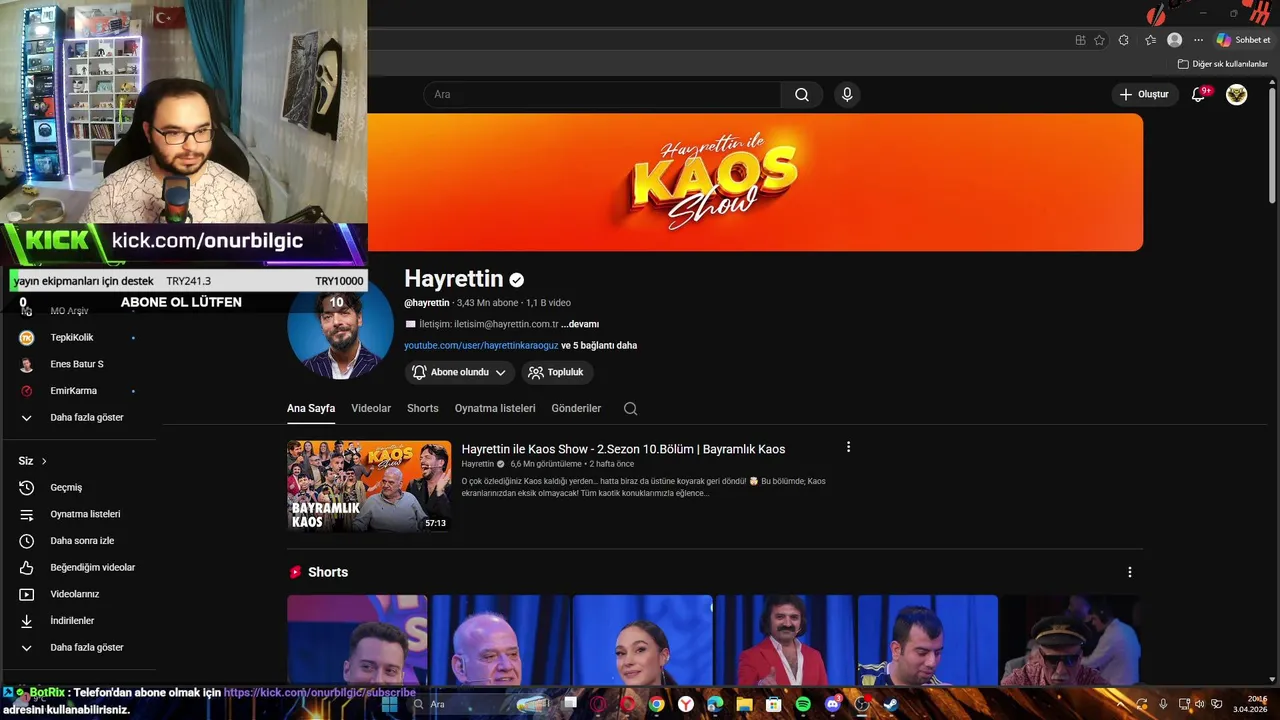
Task: Open Enes Batur S channel subscription
Action: [78, 364]
